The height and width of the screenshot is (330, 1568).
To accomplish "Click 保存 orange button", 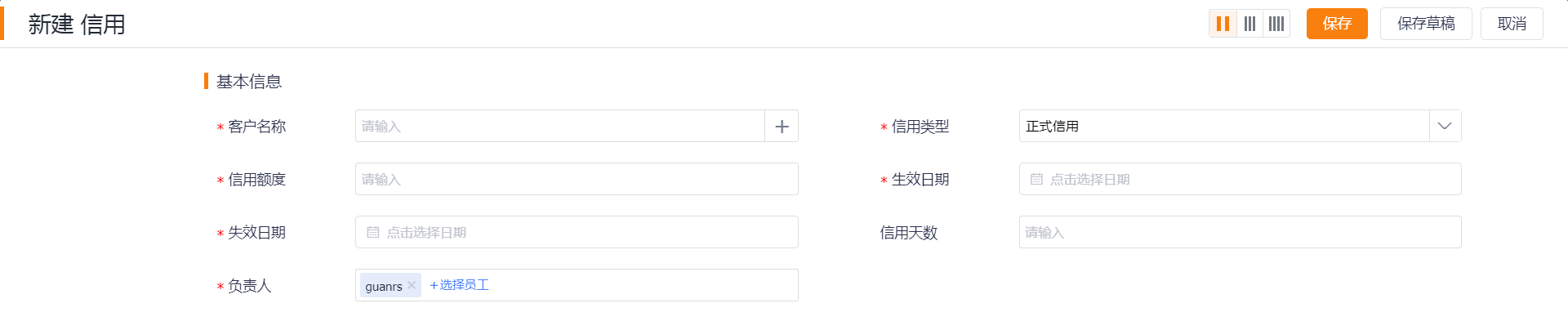I will [x=1337, y=24].
